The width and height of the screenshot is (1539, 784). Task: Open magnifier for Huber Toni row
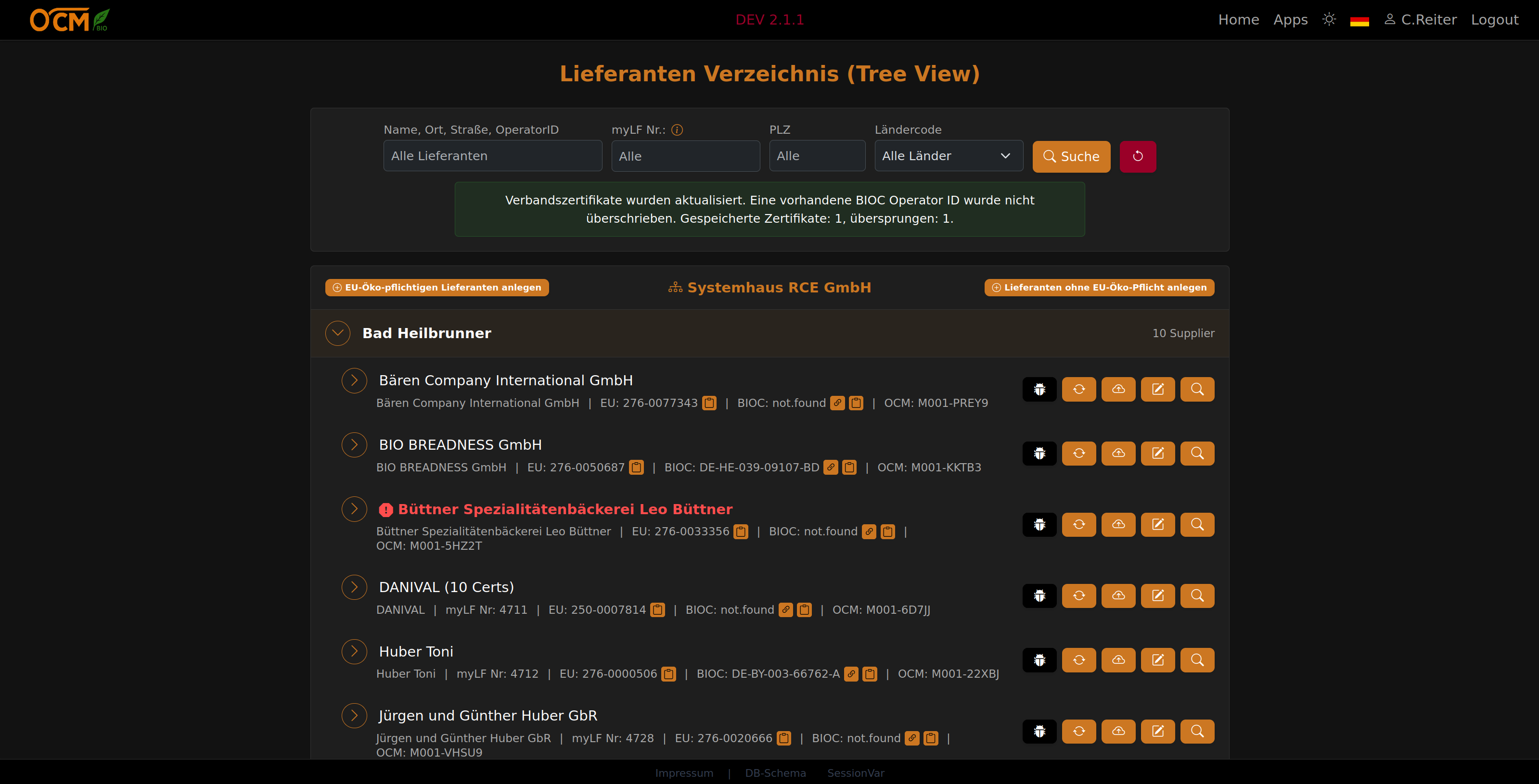[1197, 660]
